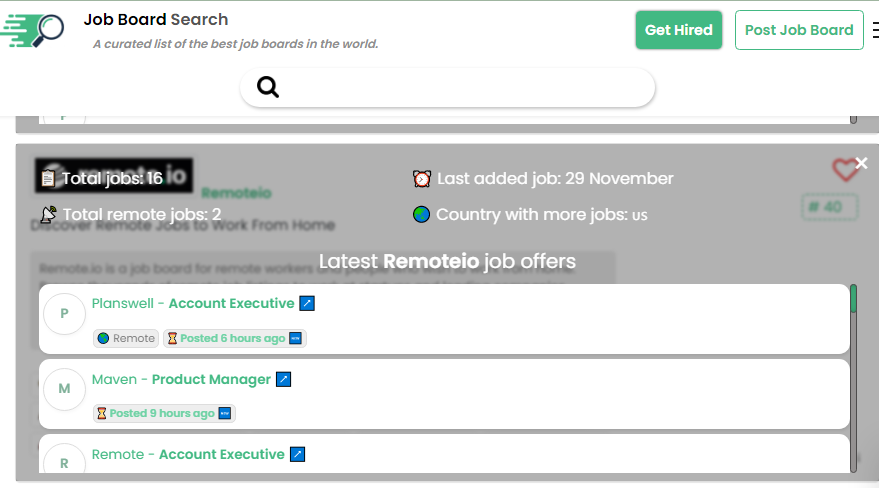This screenshot has height=488, width=879.
Task: Open the Maven Product Manager external link icon
Action: click(x=284, y=379)
